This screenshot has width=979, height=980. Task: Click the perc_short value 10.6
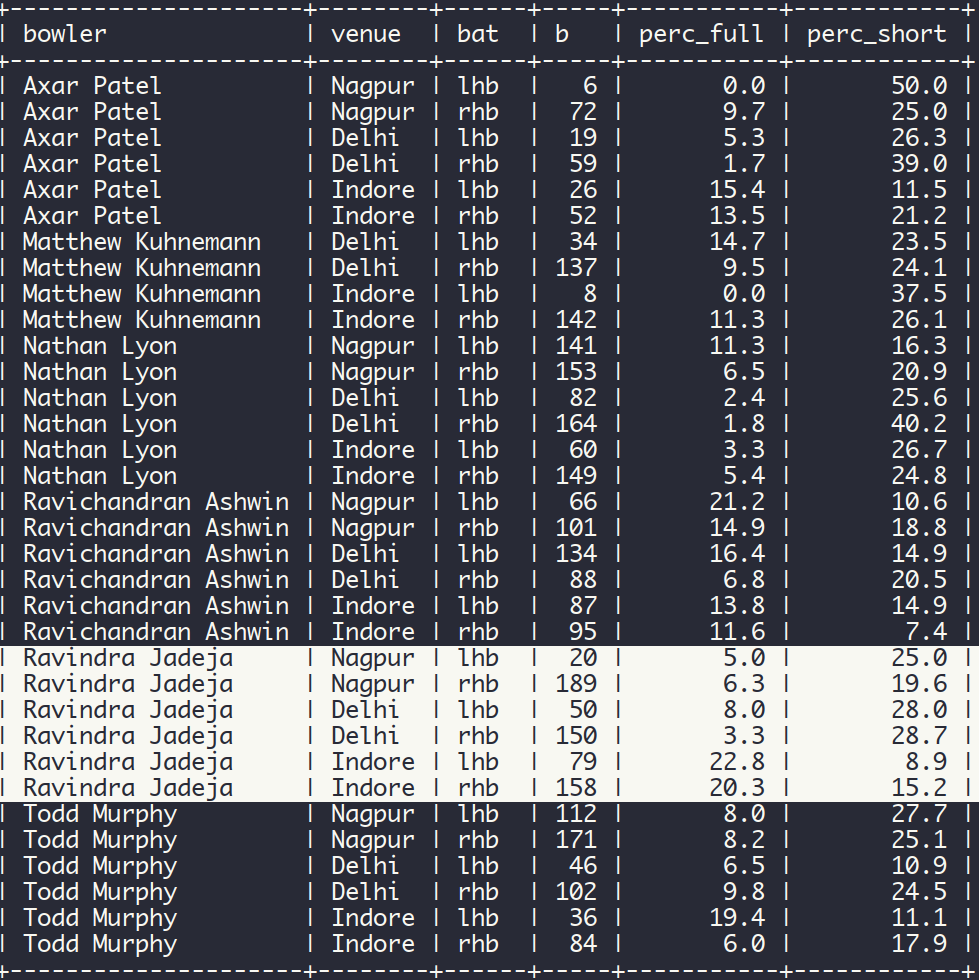(x=919, y=502)
